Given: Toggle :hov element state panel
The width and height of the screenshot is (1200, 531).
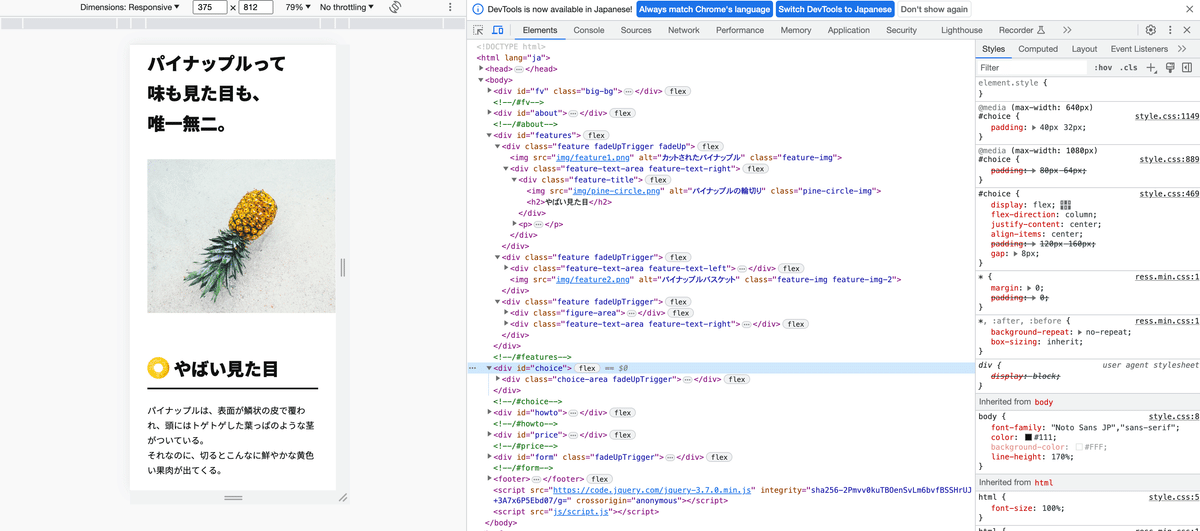Looking at the screenshot, I should pos(1103,68).
